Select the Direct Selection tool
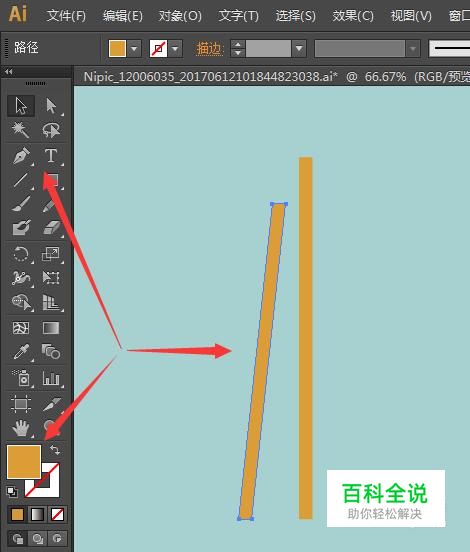Image resolution: width=470 pixels, height=552 pixels. (51, 106)
